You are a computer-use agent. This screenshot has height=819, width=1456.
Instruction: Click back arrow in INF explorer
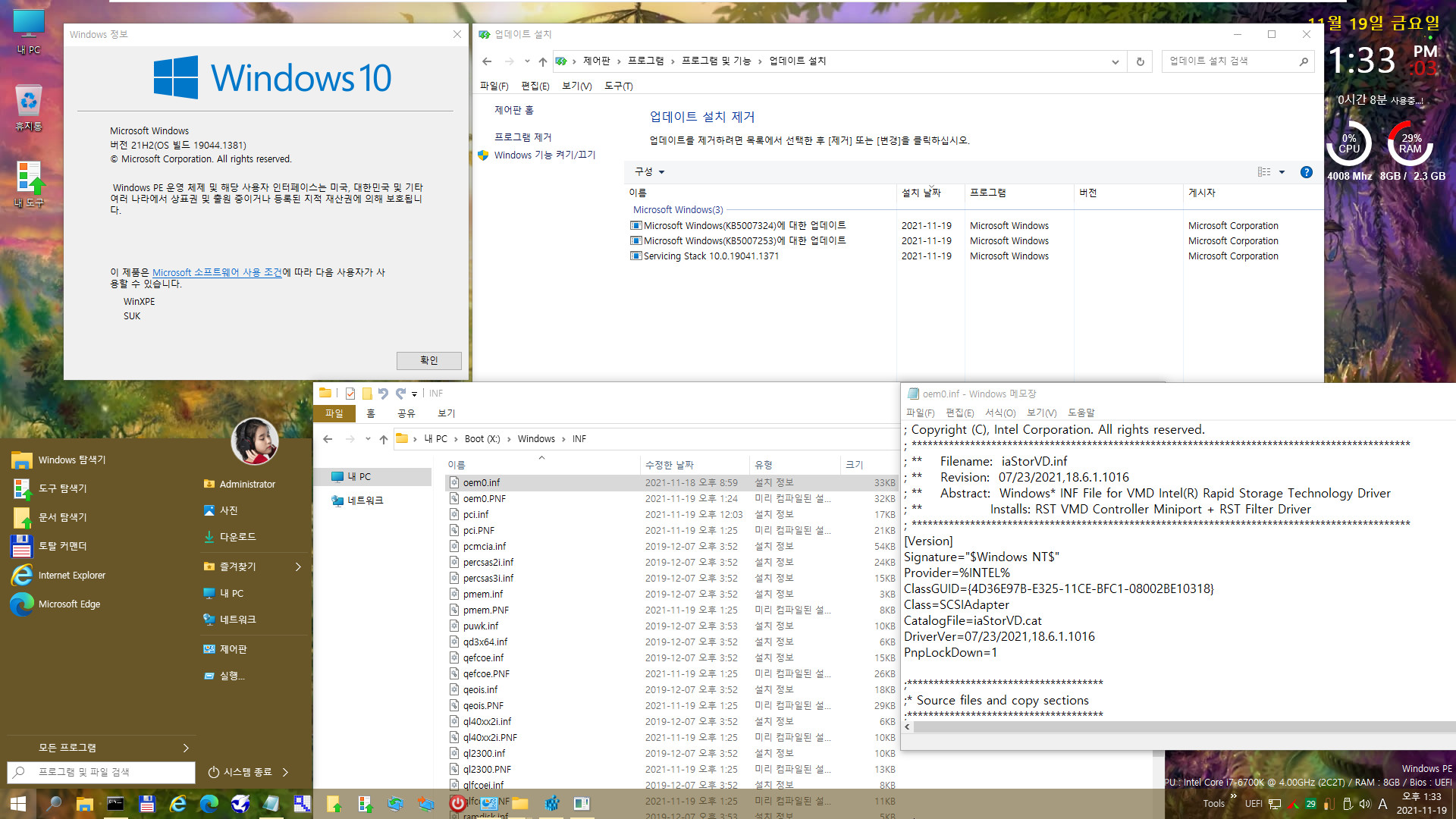coord(328,439)
